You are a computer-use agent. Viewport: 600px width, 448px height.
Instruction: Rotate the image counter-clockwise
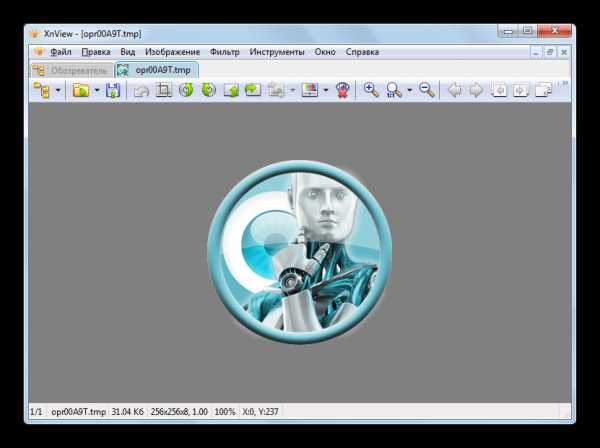tap(186, 90)
